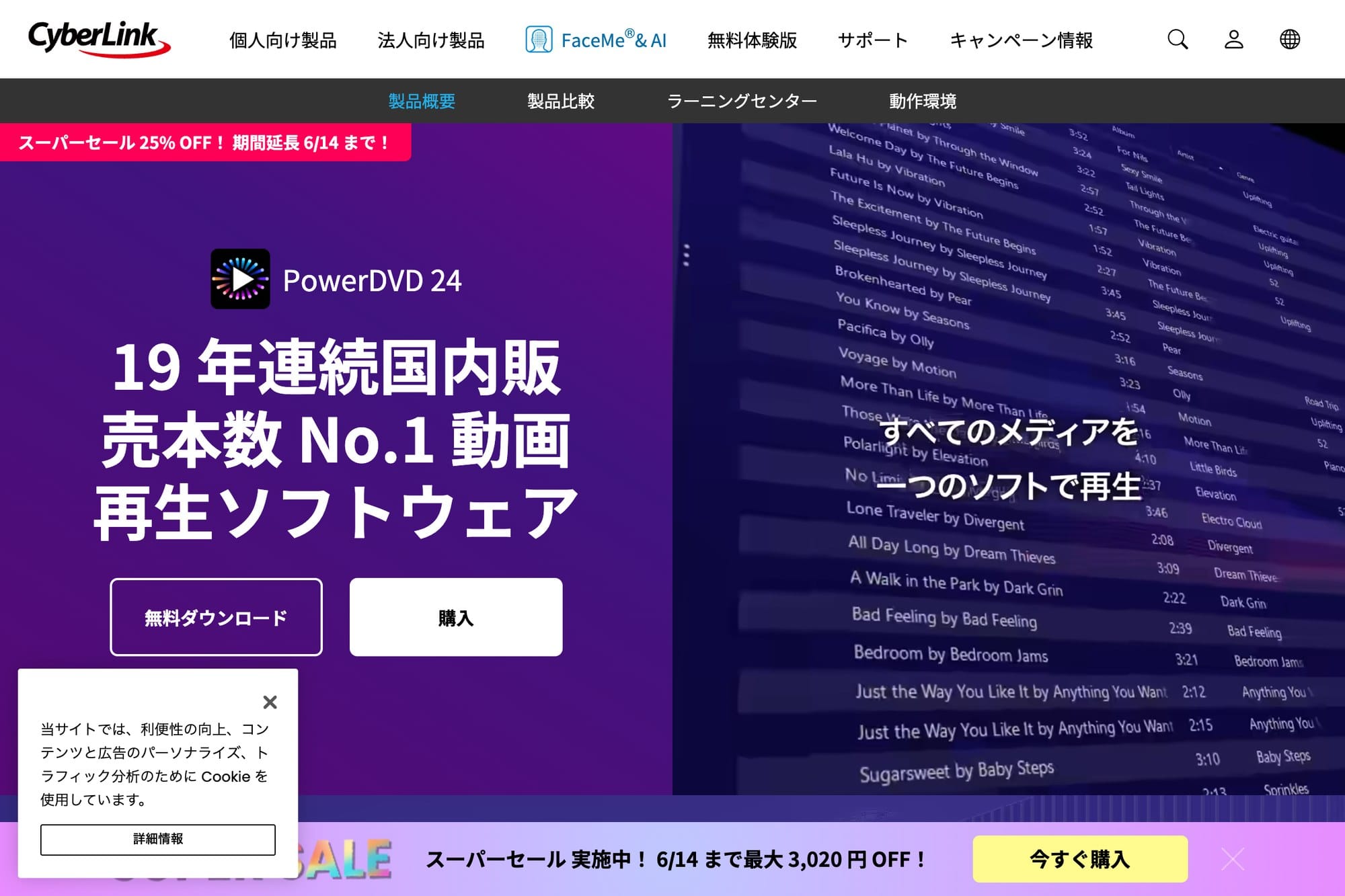Click the 19年連続国内販売本数 headline
The image size is (1345, 896).
tap(336, 439)
